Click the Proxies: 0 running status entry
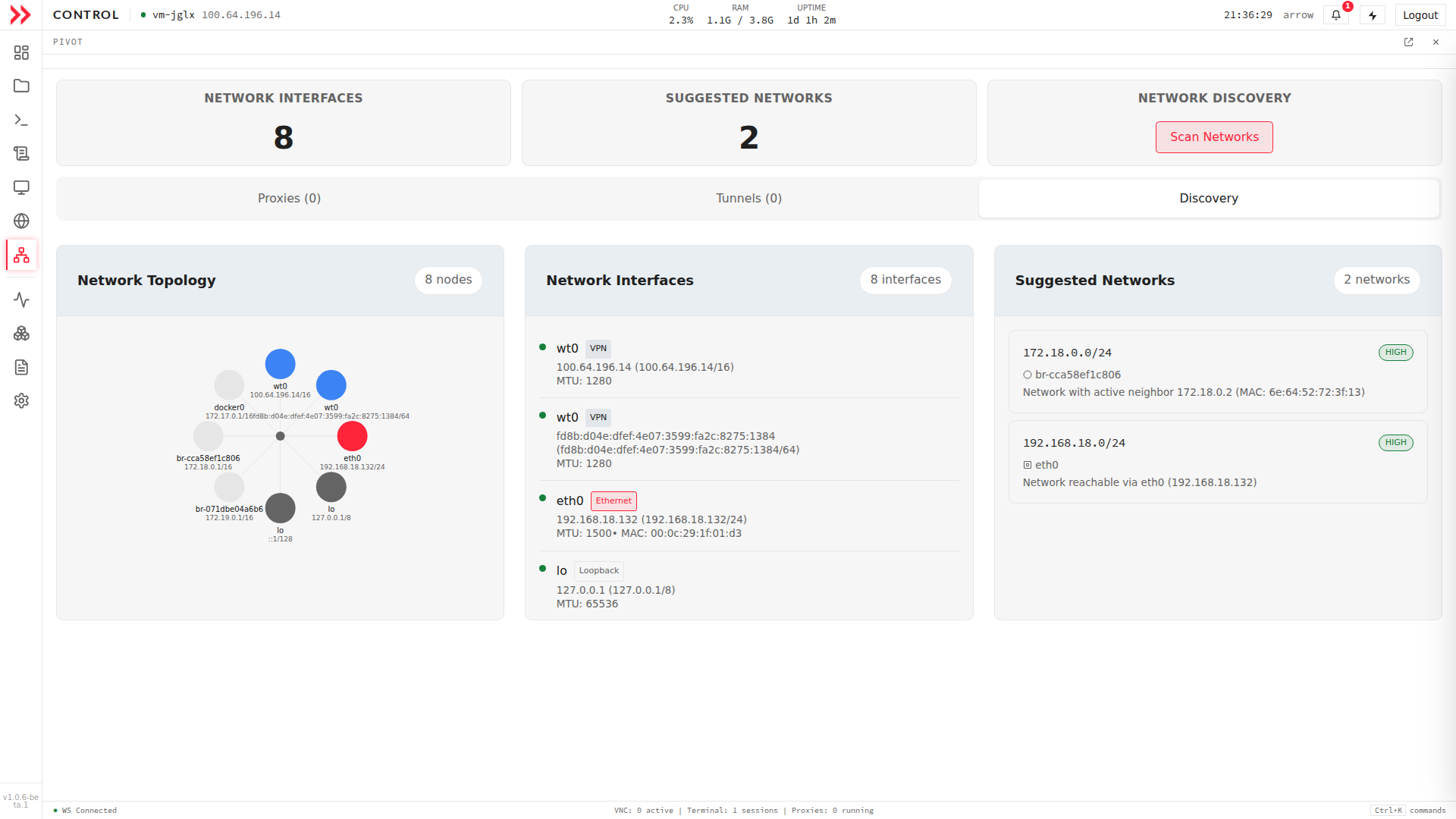The image size is (1456, 819). click(832, 811)
